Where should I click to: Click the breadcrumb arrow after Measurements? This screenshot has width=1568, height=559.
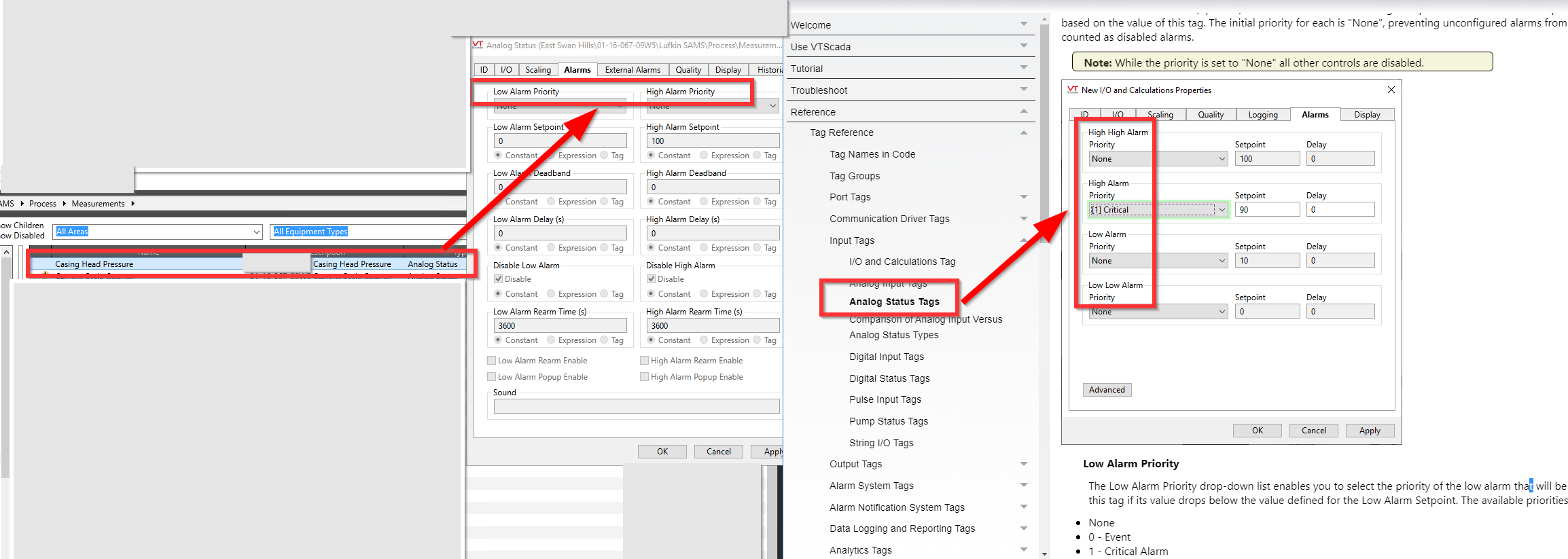(x=132, y=204)
